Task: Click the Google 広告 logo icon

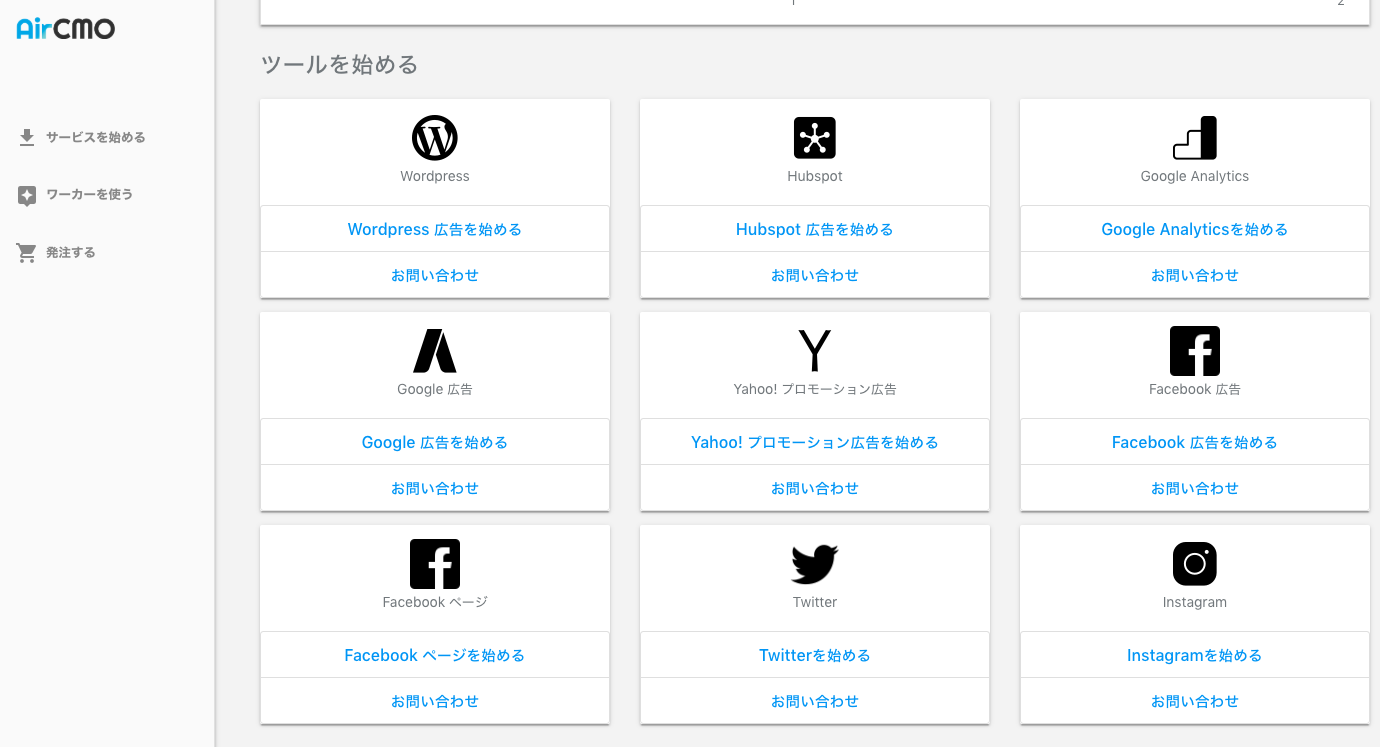Action: point(435,351)
